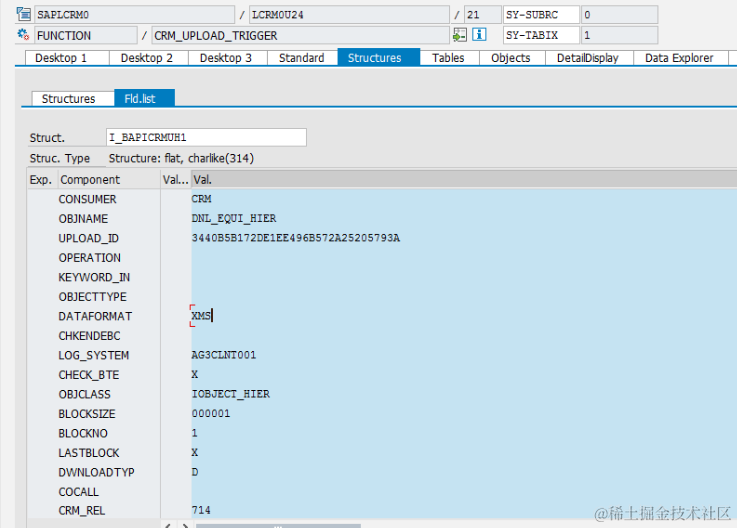The width and height of the screenshot is (737, 528).
Task: Click the Exp. column header
Action: point(42,180)
